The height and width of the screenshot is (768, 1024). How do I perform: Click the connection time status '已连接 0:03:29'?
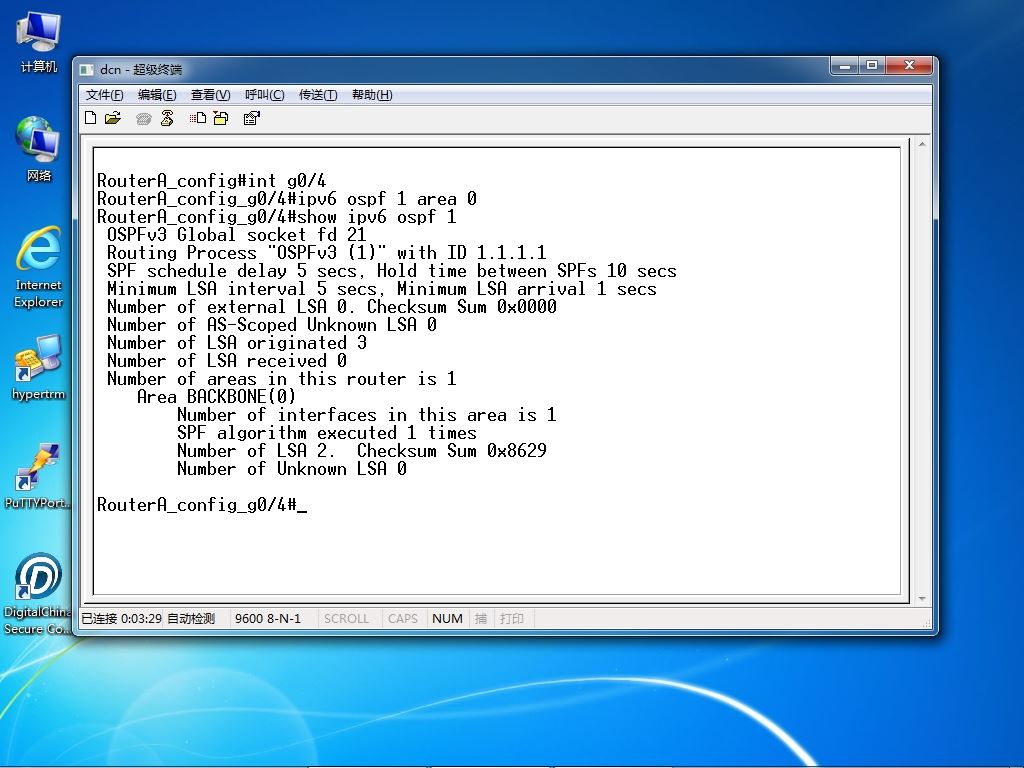click(x=121, y=618)
